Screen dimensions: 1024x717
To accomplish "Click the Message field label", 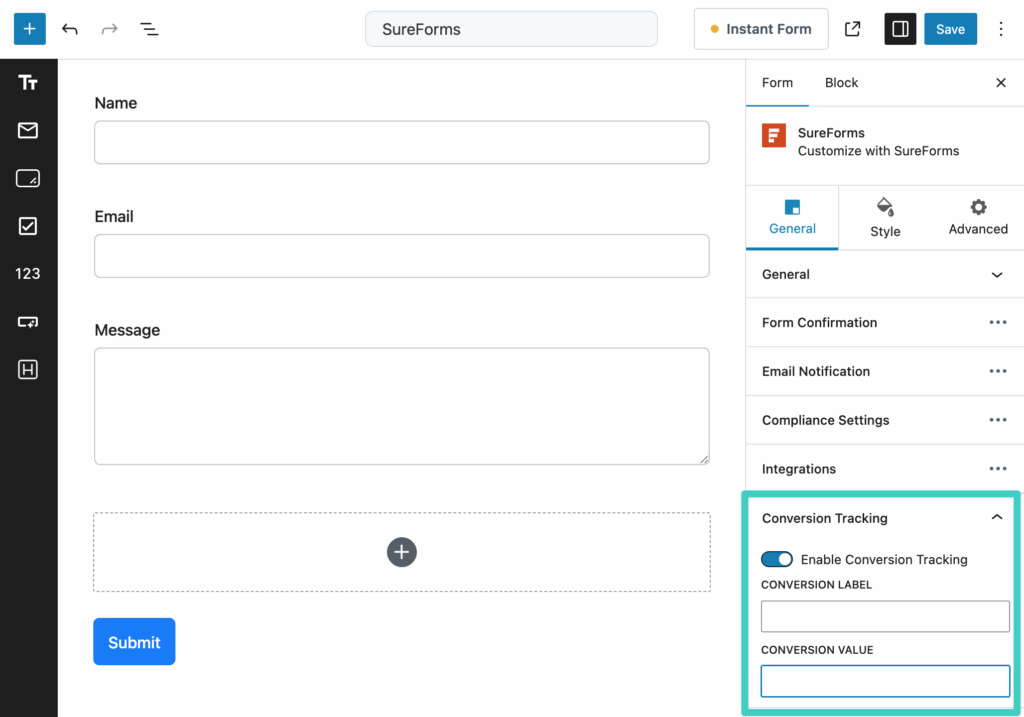I will 127,330.
